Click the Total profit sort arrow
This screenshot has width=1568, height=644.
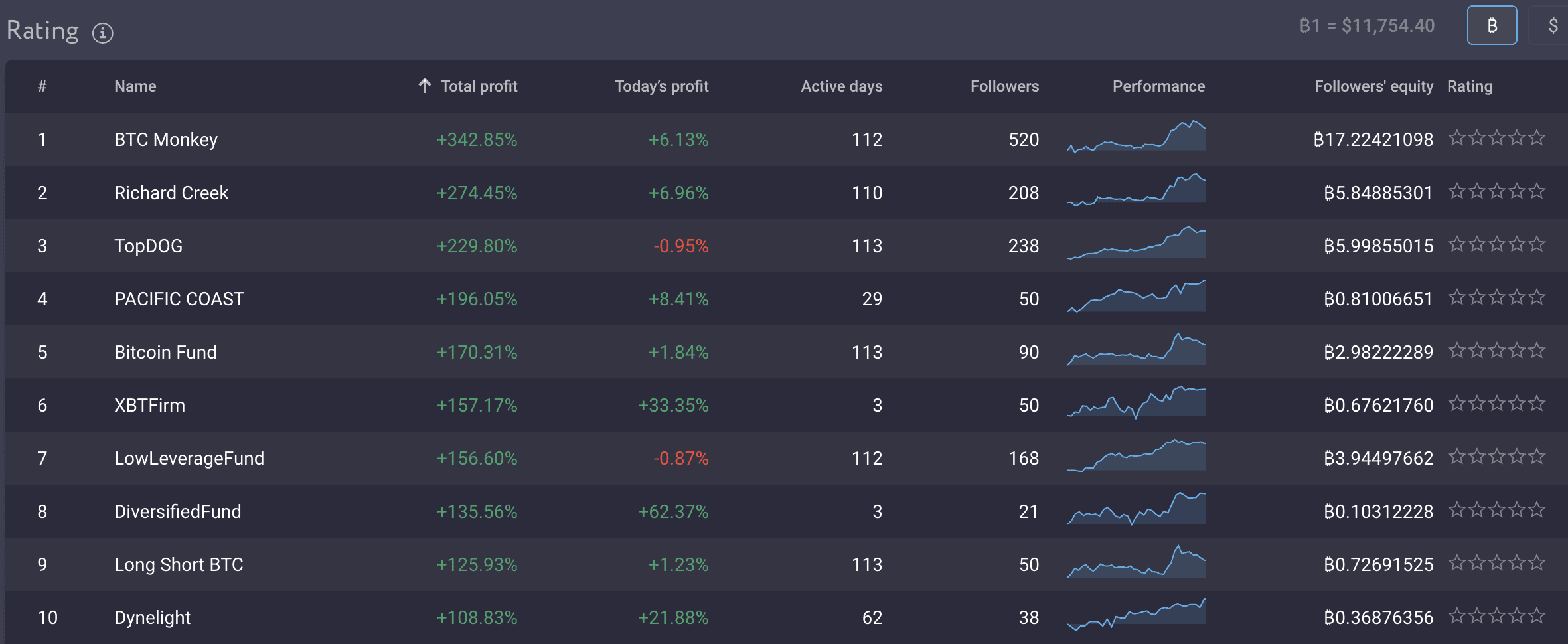pyautogui.click(x=425, y=86)
